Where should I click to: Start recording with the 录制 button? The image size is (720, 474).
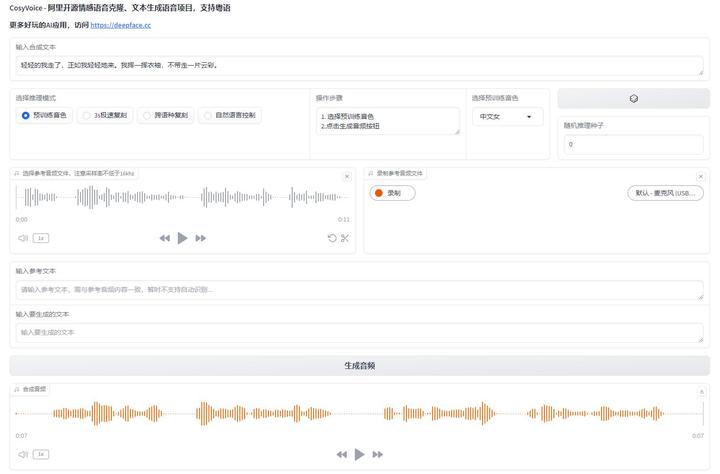(x=392, y=193)
